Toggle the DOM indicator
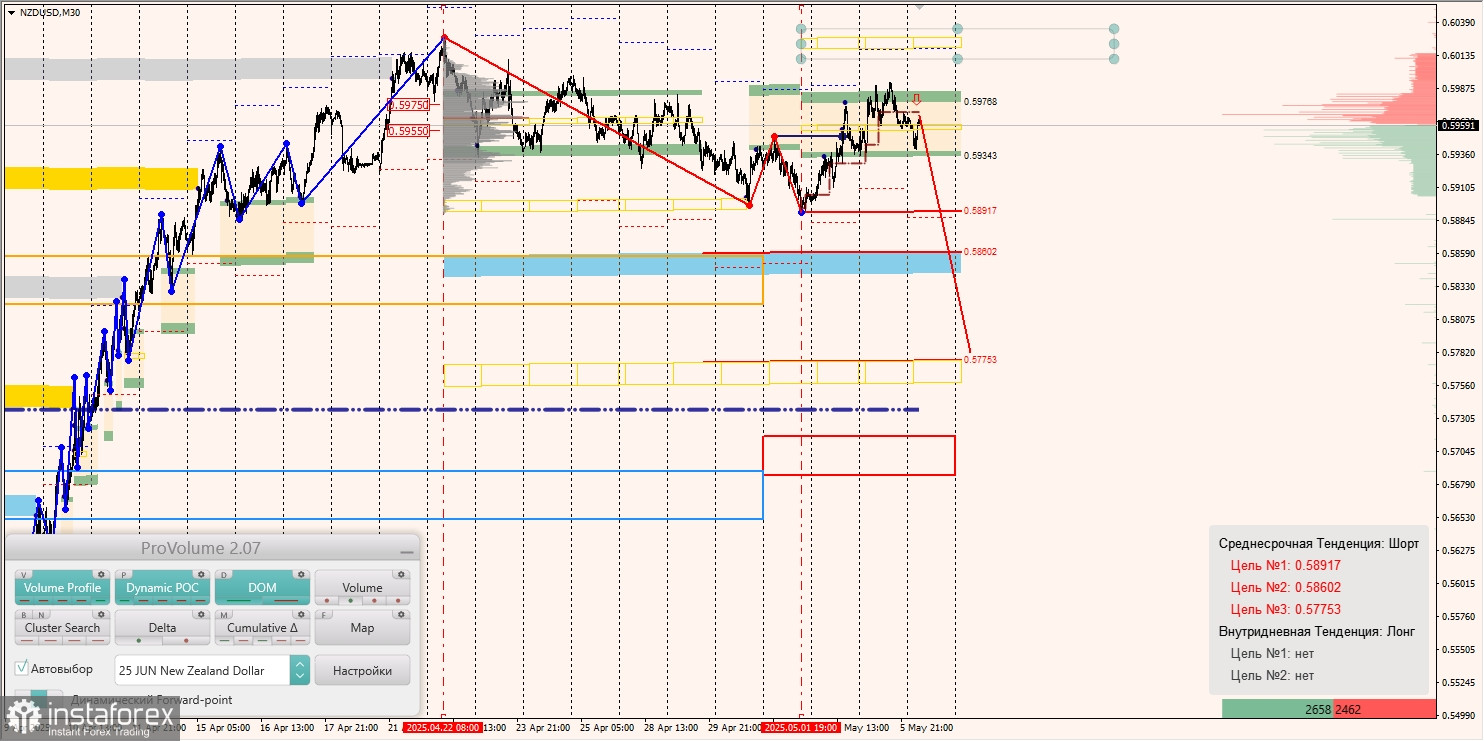This screenshot has height=741, width=1484. pyautogui.click(x=262, y=588)
